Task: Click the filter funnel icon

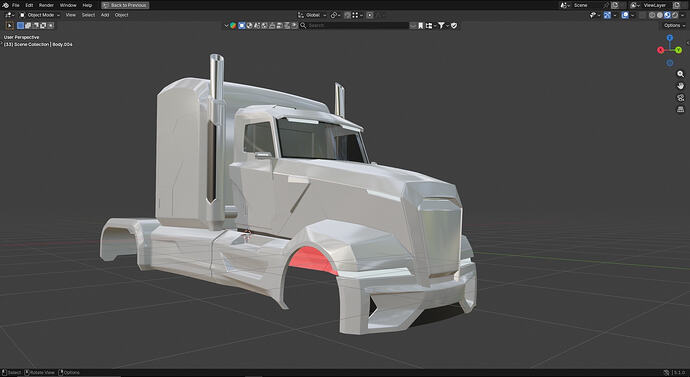Action: coord(441,26)
